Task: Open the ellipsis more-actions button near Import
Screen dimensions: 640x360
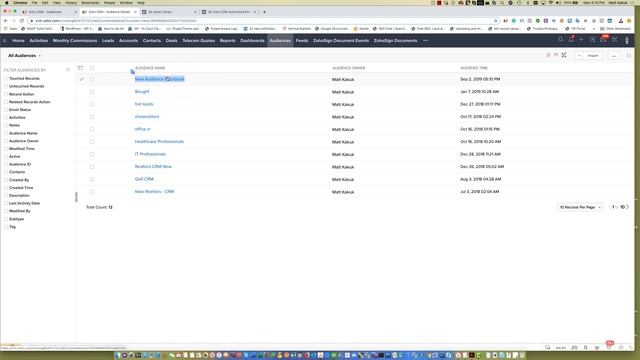Action: click(x=614, y=56)
